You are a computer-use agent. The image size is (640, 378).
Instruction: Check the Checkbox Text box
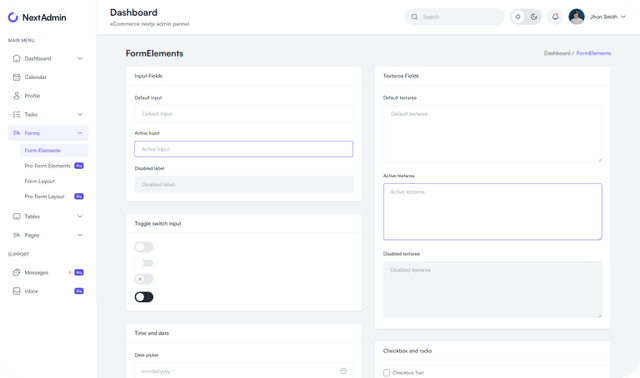pos(387,373)
